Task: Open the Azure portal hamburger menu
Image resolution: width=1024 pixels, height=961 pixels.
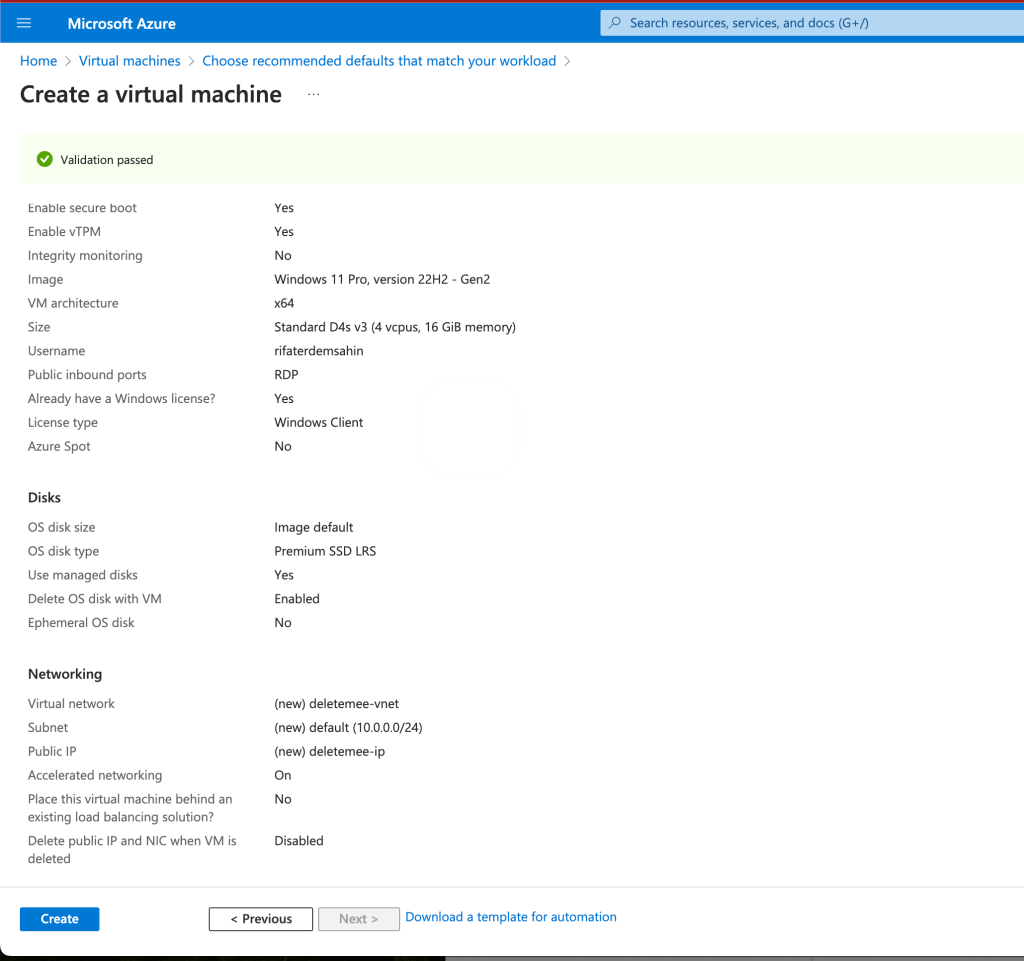Action: click(x=24, y=24)
